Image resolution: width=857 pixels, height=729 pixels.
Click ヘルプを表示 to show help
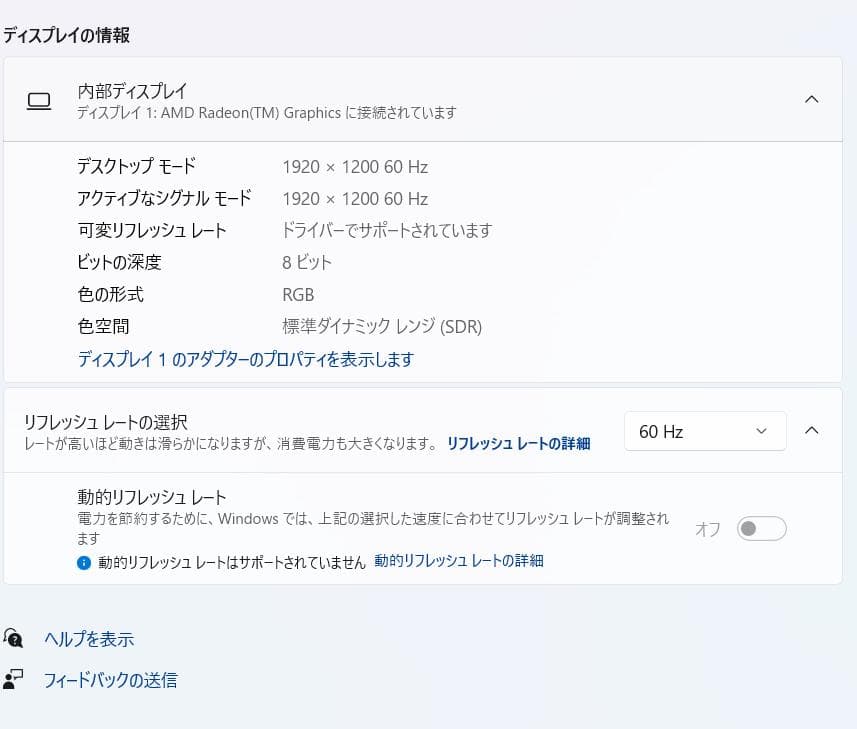(x=88, y=639)
